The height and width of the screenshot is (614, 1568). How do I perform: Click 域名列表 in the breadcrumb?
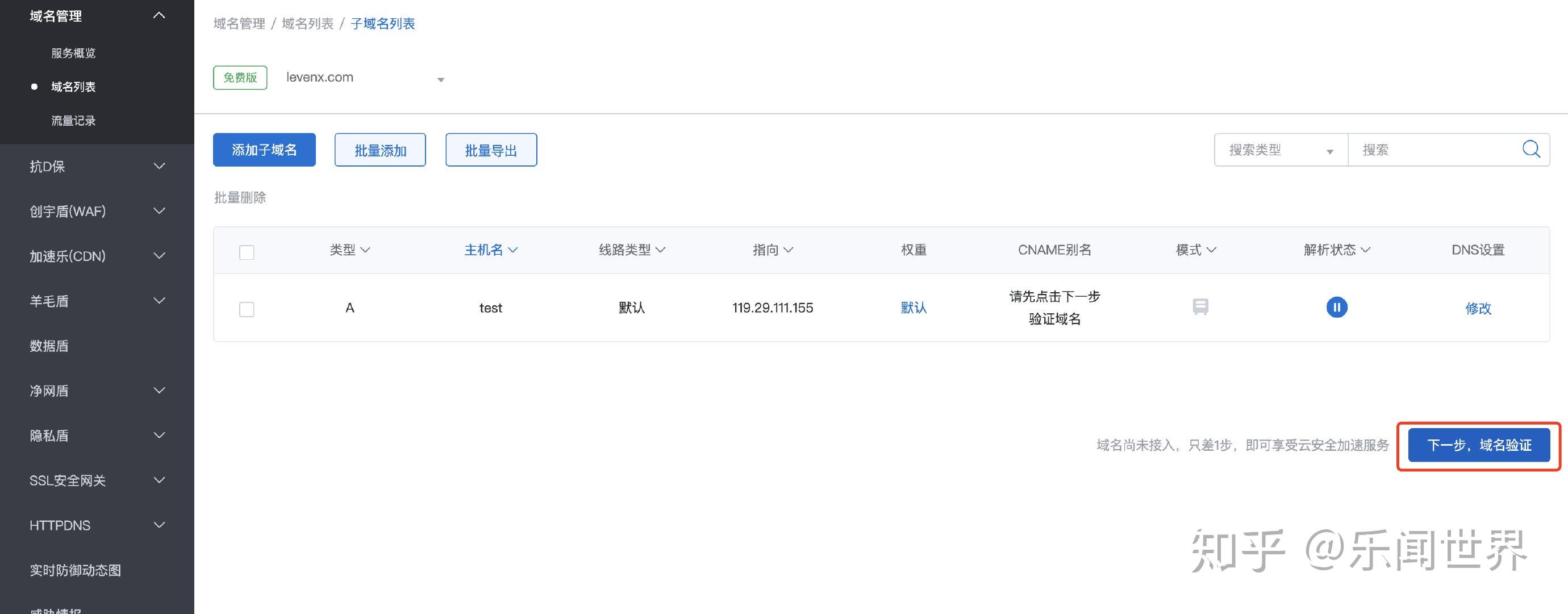coord(307,24)
